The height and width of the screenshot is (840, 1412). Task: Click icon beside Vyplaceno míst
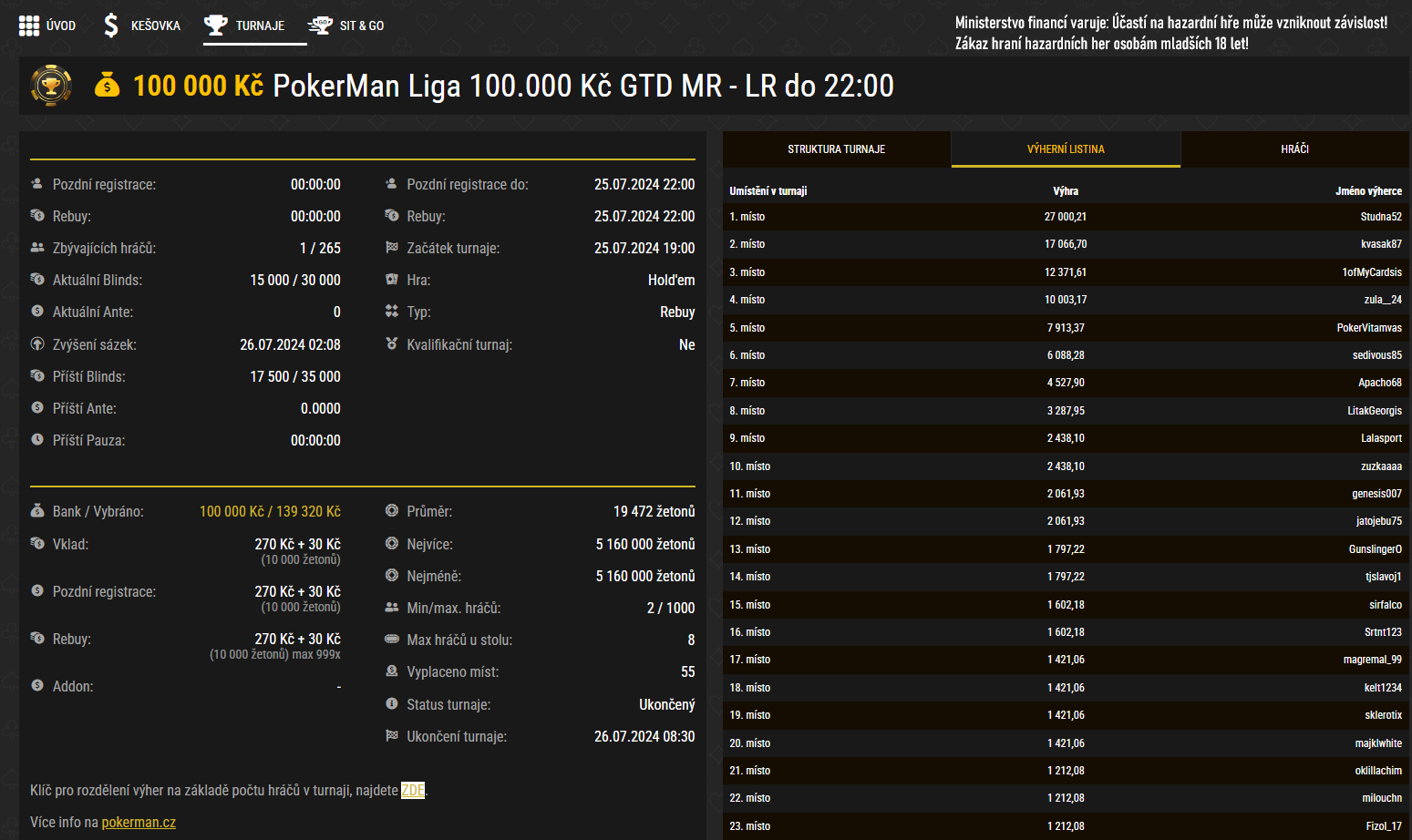coord(392,671)
